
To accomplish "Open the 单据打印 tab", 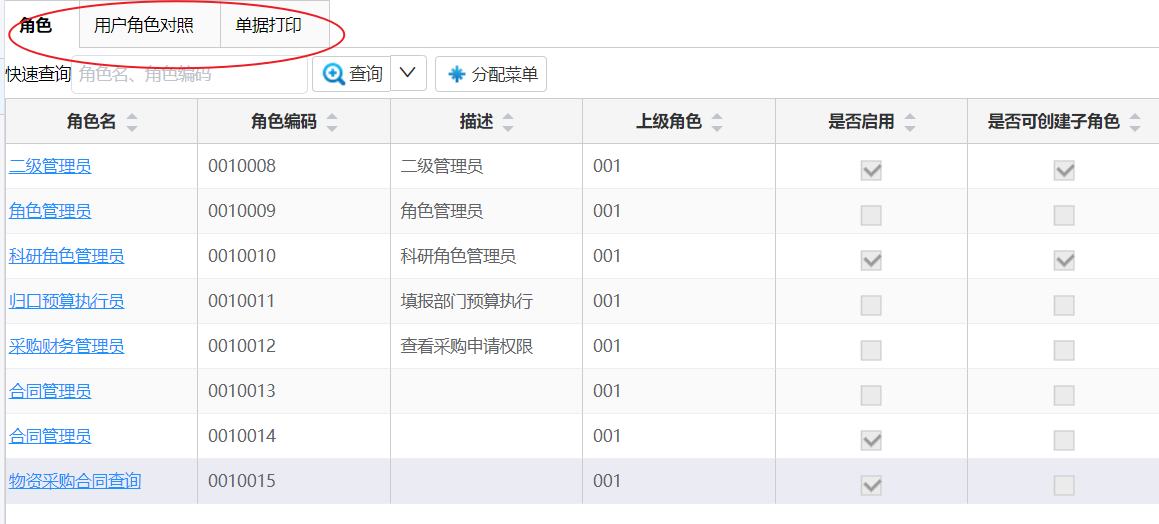I will coord(268,25).
